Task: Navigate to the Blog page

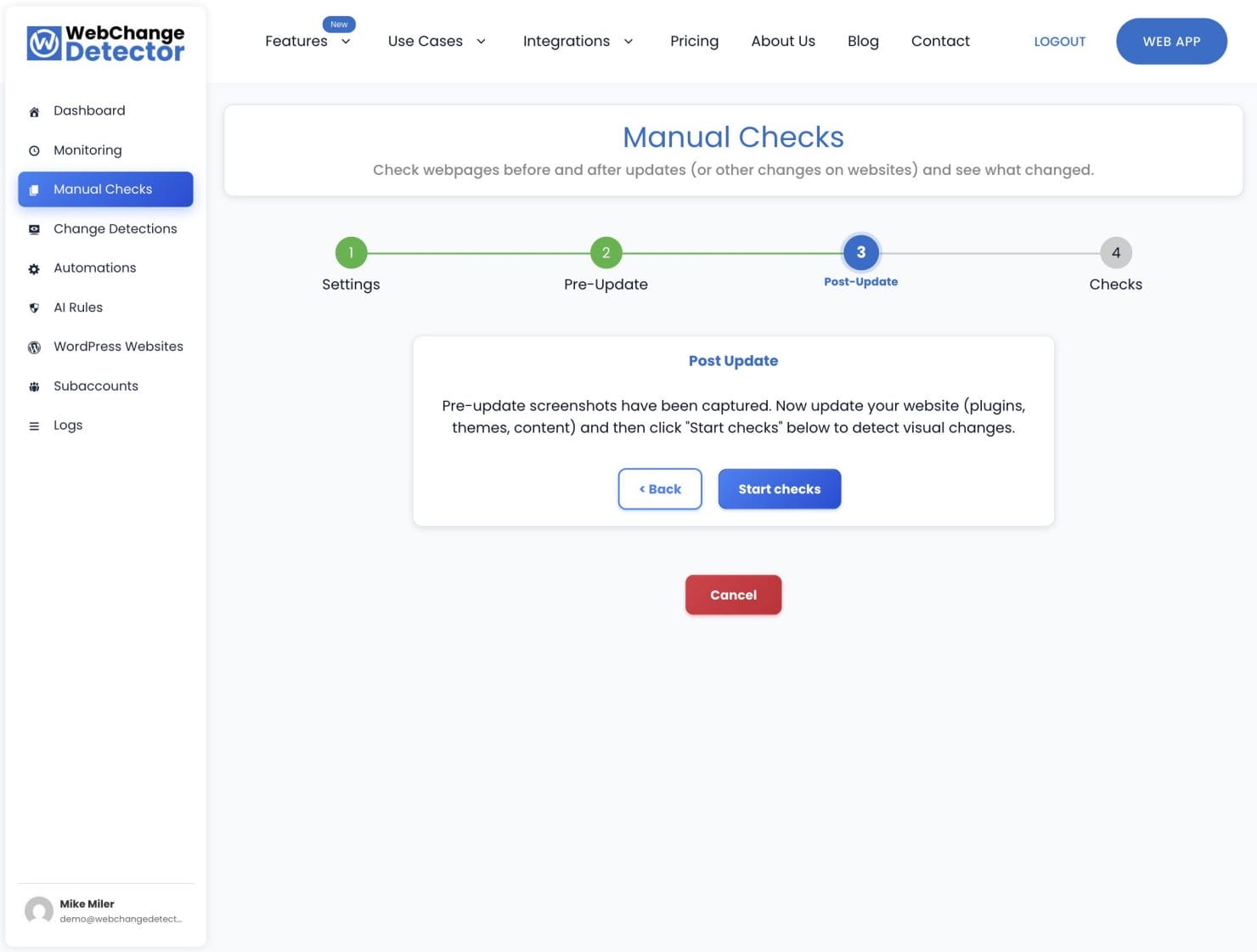Action: coord(863,41)
